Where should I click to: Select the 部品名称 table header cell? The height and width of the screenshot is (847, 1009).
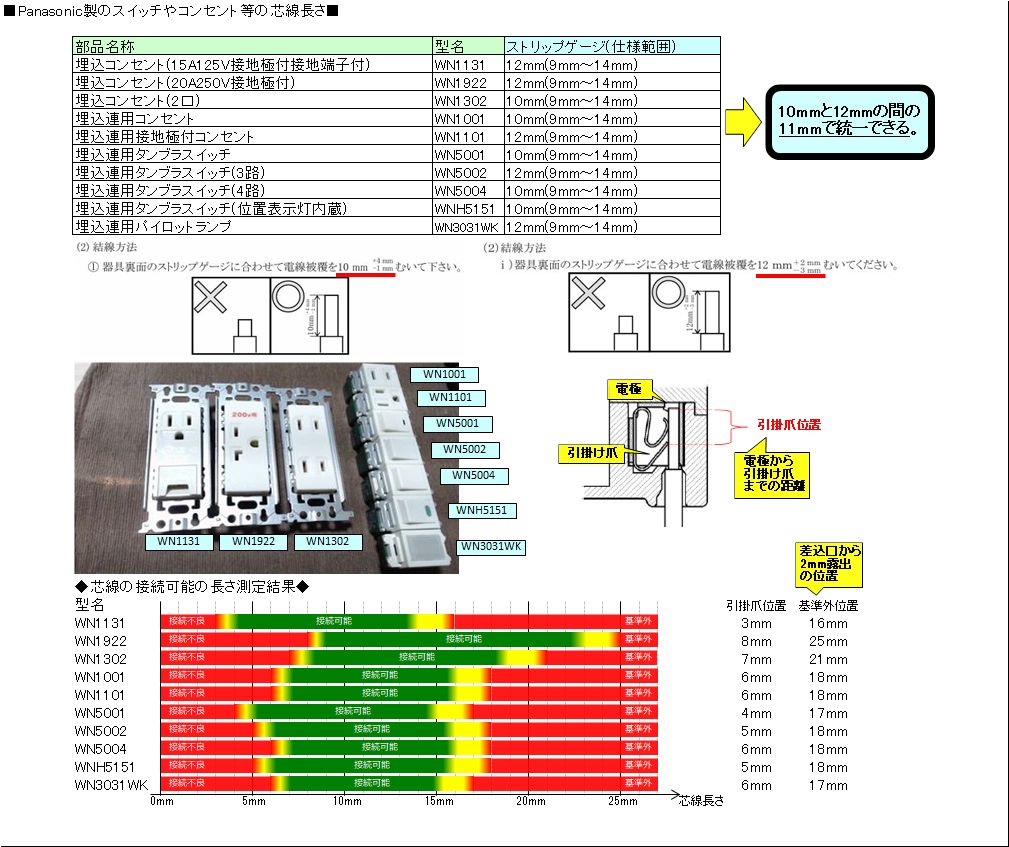(252, 46)
